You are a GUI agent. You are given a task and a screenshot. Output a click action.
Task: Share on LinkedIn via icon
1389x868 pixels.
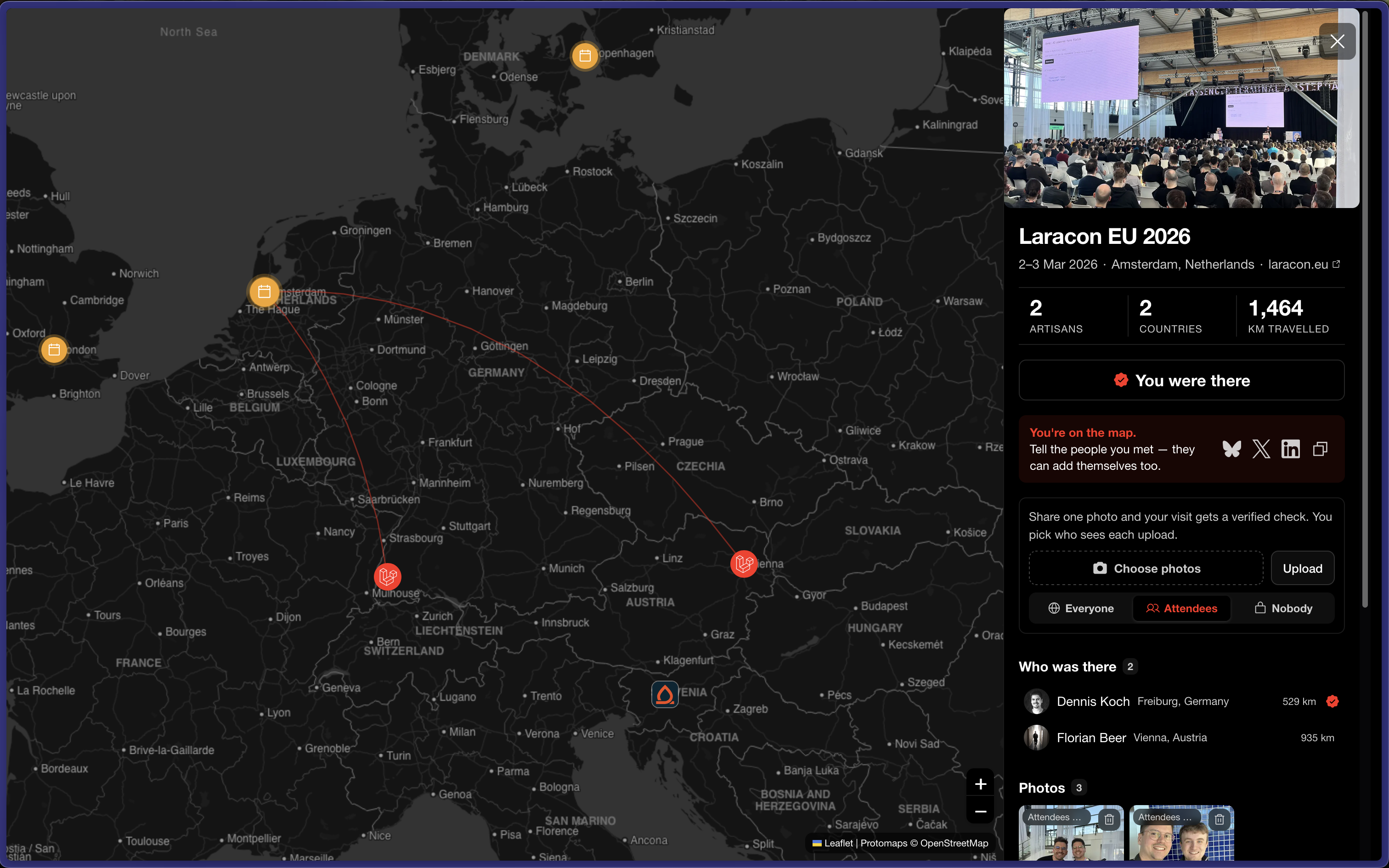point(1290,449)
